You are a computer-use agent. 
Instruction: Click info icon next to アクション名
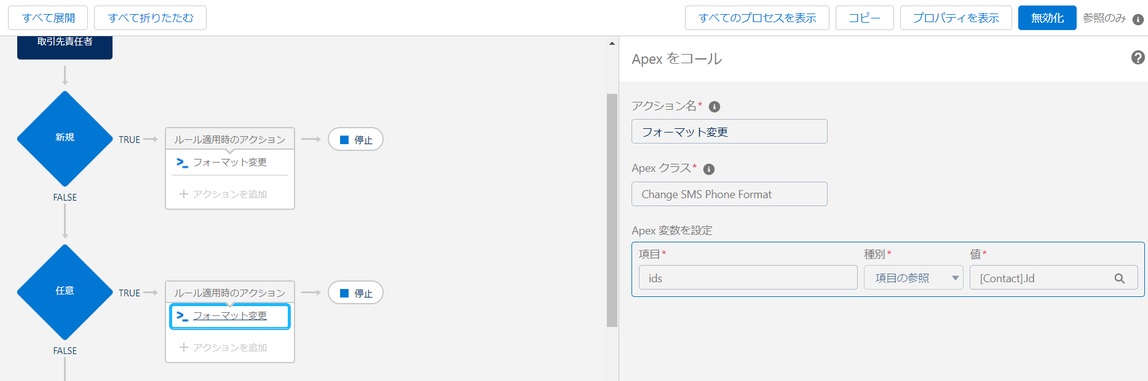[x=715, y=106]
